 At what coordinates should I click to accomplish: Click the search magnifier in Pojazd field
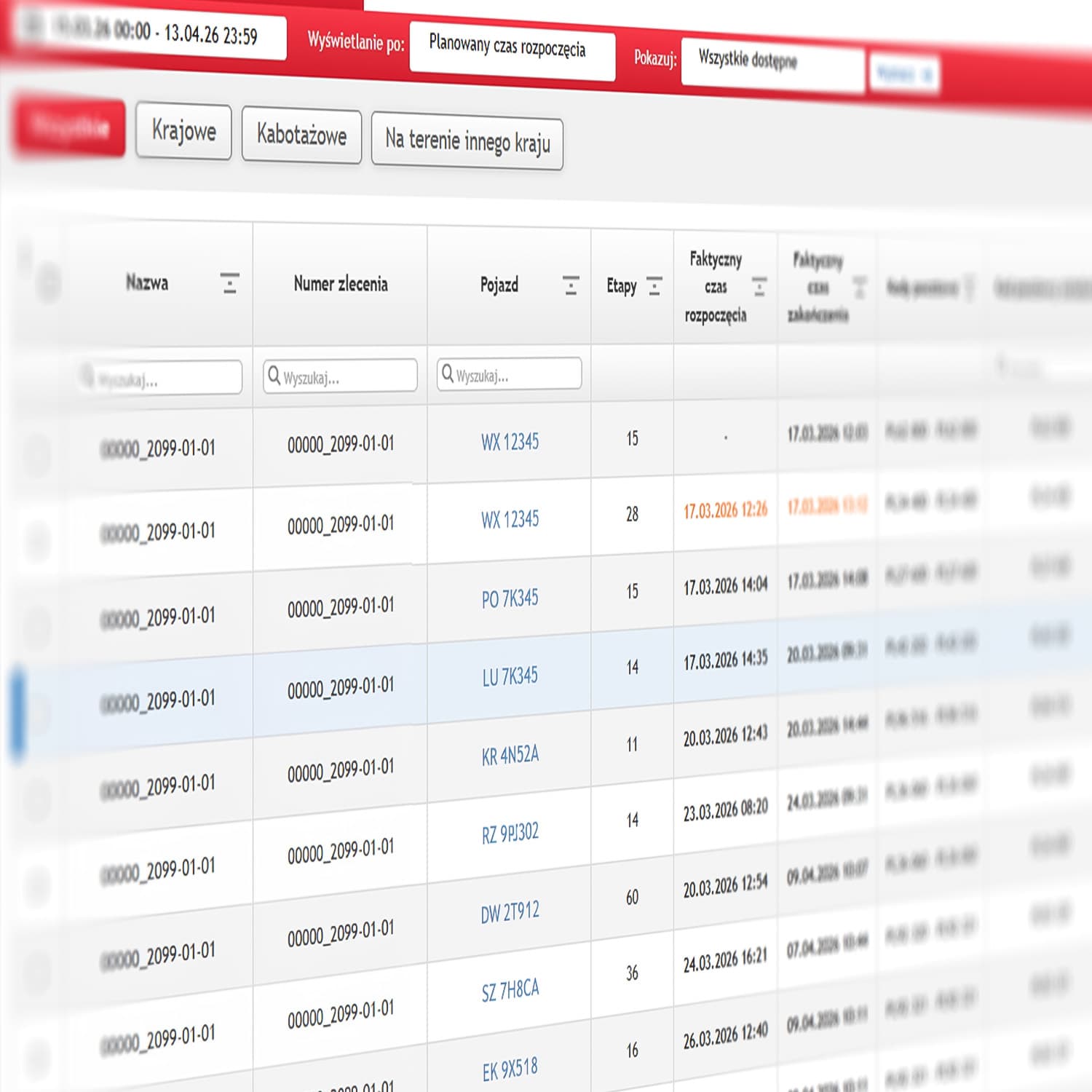pyautogui.click(x=448, y=373)
